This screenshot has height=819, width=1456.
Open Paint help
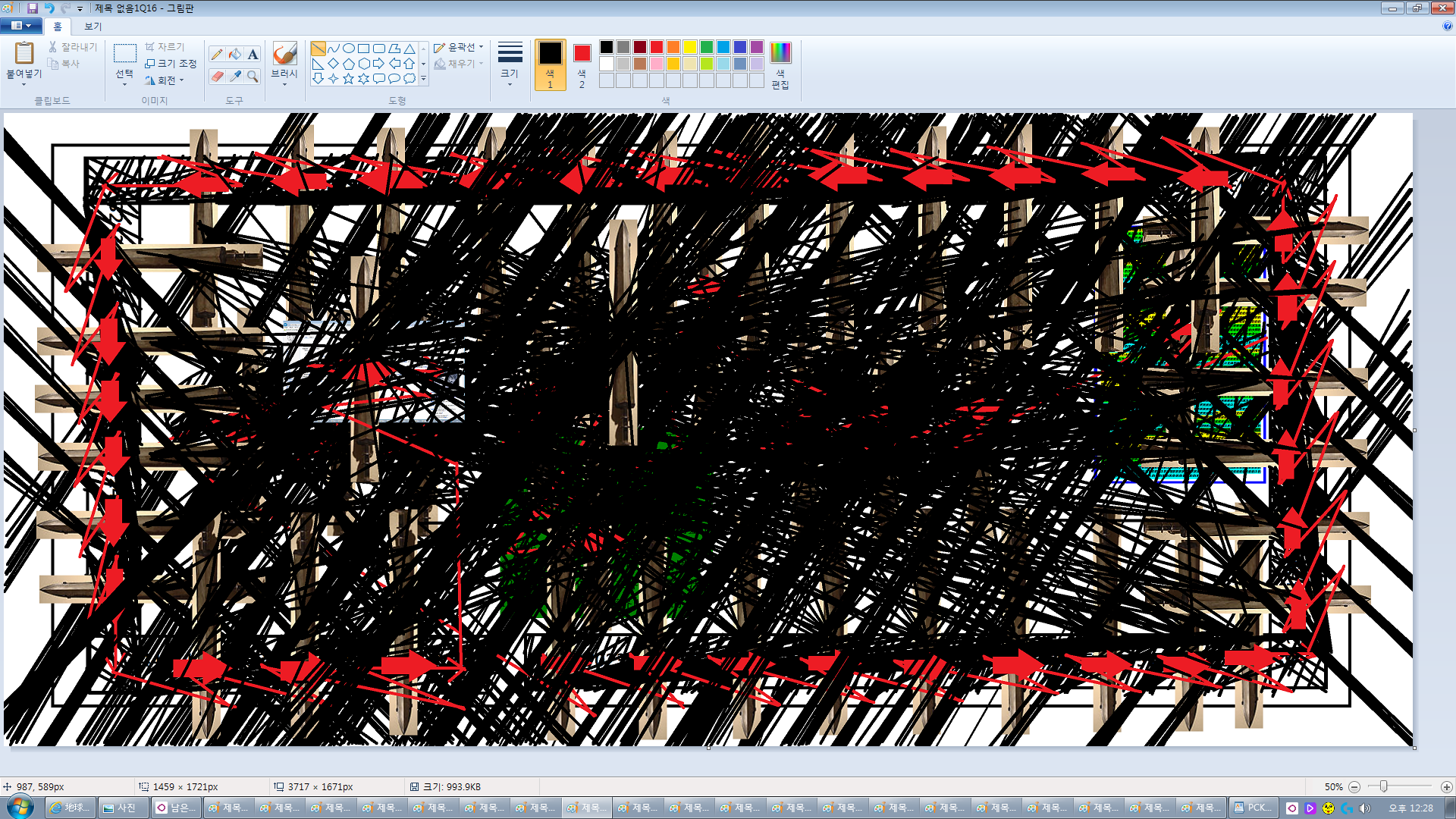click(x=1447, y=26)
